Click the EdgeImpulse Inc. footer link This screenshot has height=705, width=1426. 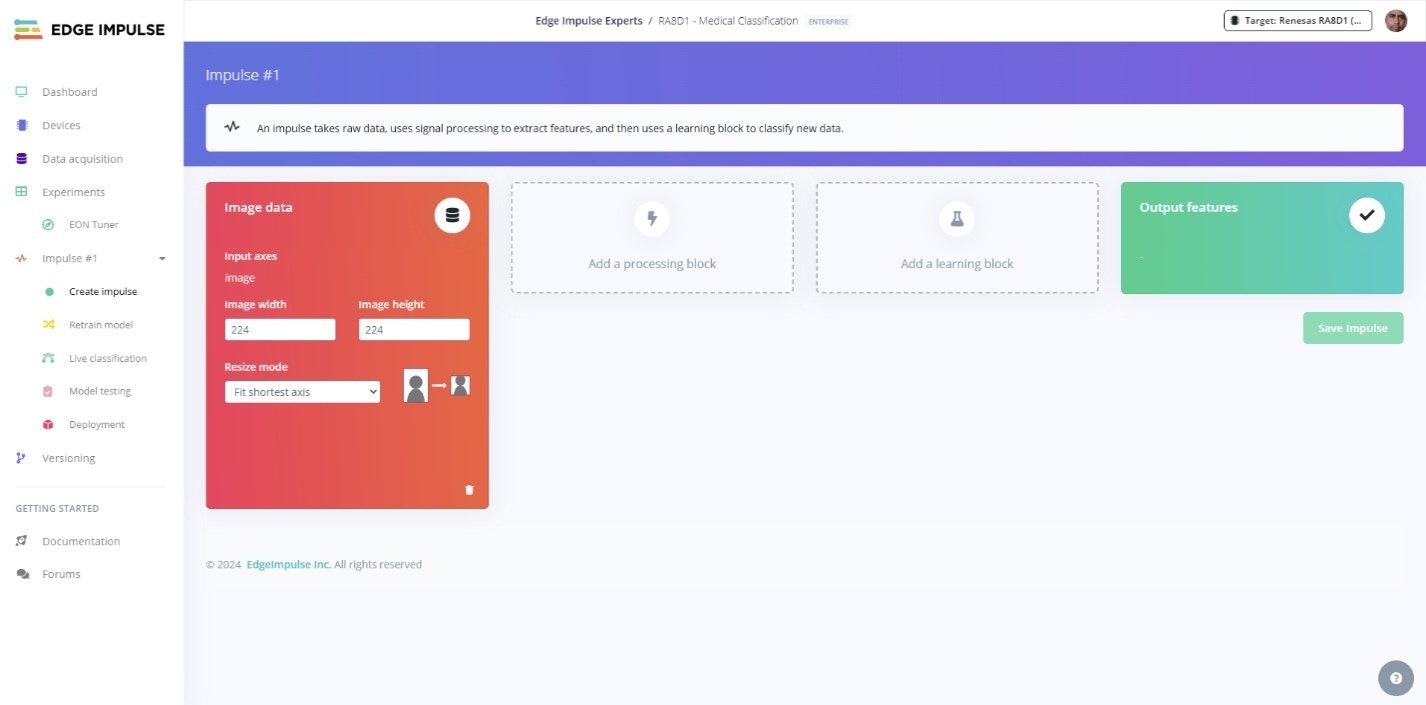coord(289,564)
